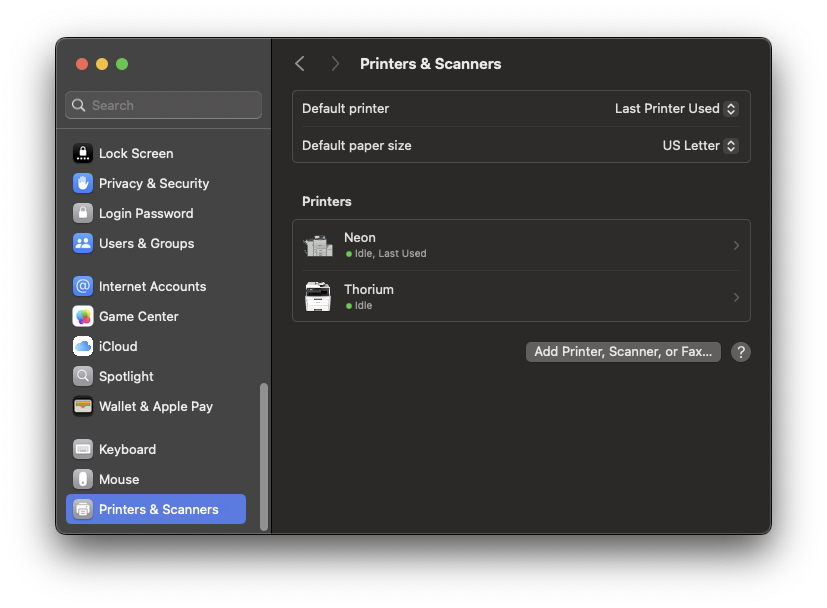Select Privacy & Security in sidebar
Image resolution: width=827 pixels, height=608 pixels.
tap(156, 184)
